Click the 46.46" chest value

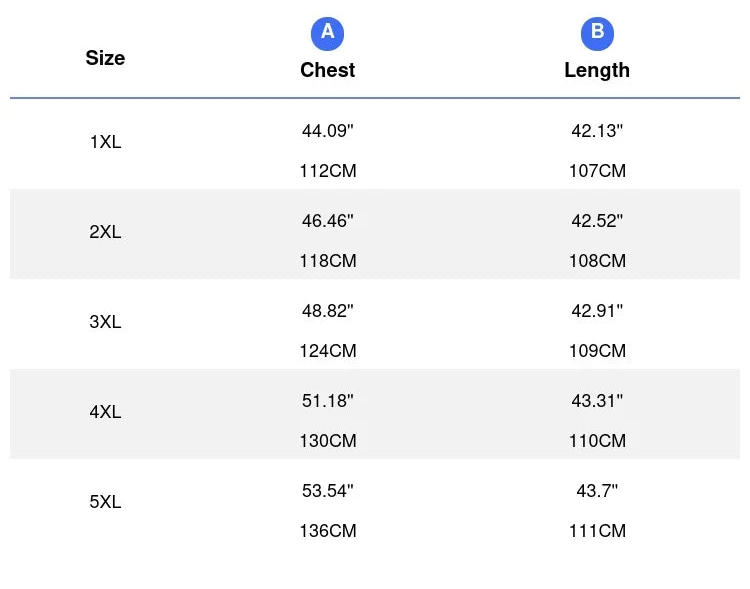[x=327, y=221]
